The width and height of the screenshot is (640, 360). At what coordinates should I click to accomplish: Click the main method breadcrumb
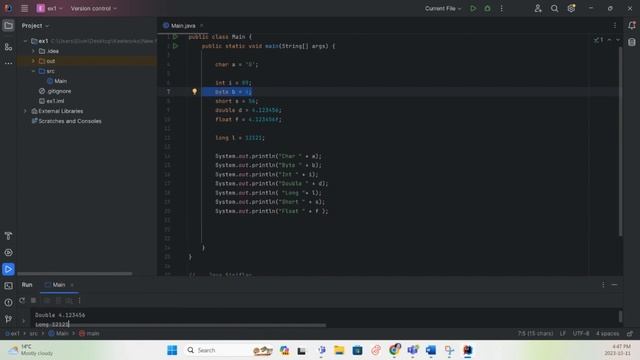[x=89, y=333]
